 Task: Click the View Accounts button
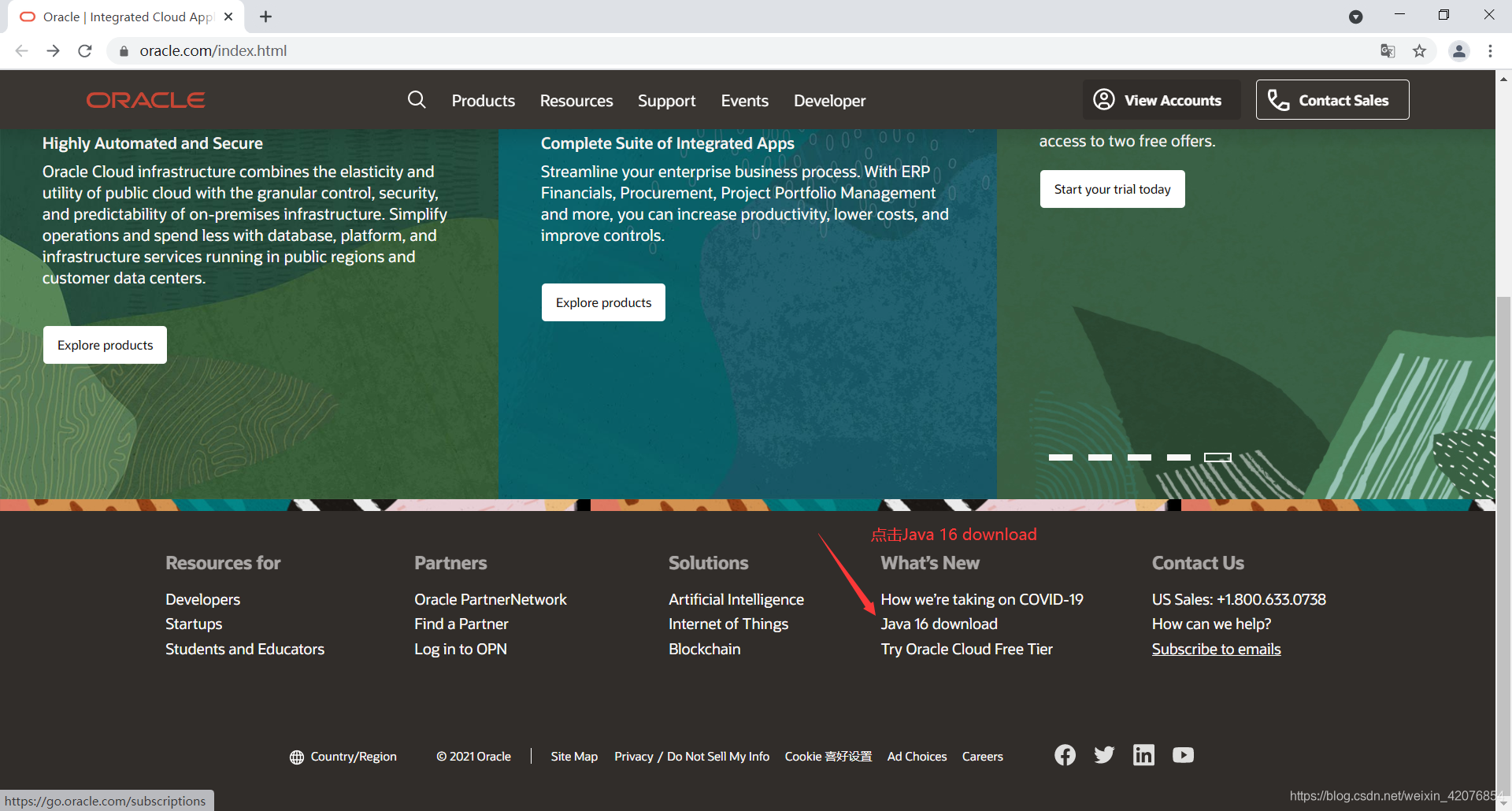[1162, 100]
